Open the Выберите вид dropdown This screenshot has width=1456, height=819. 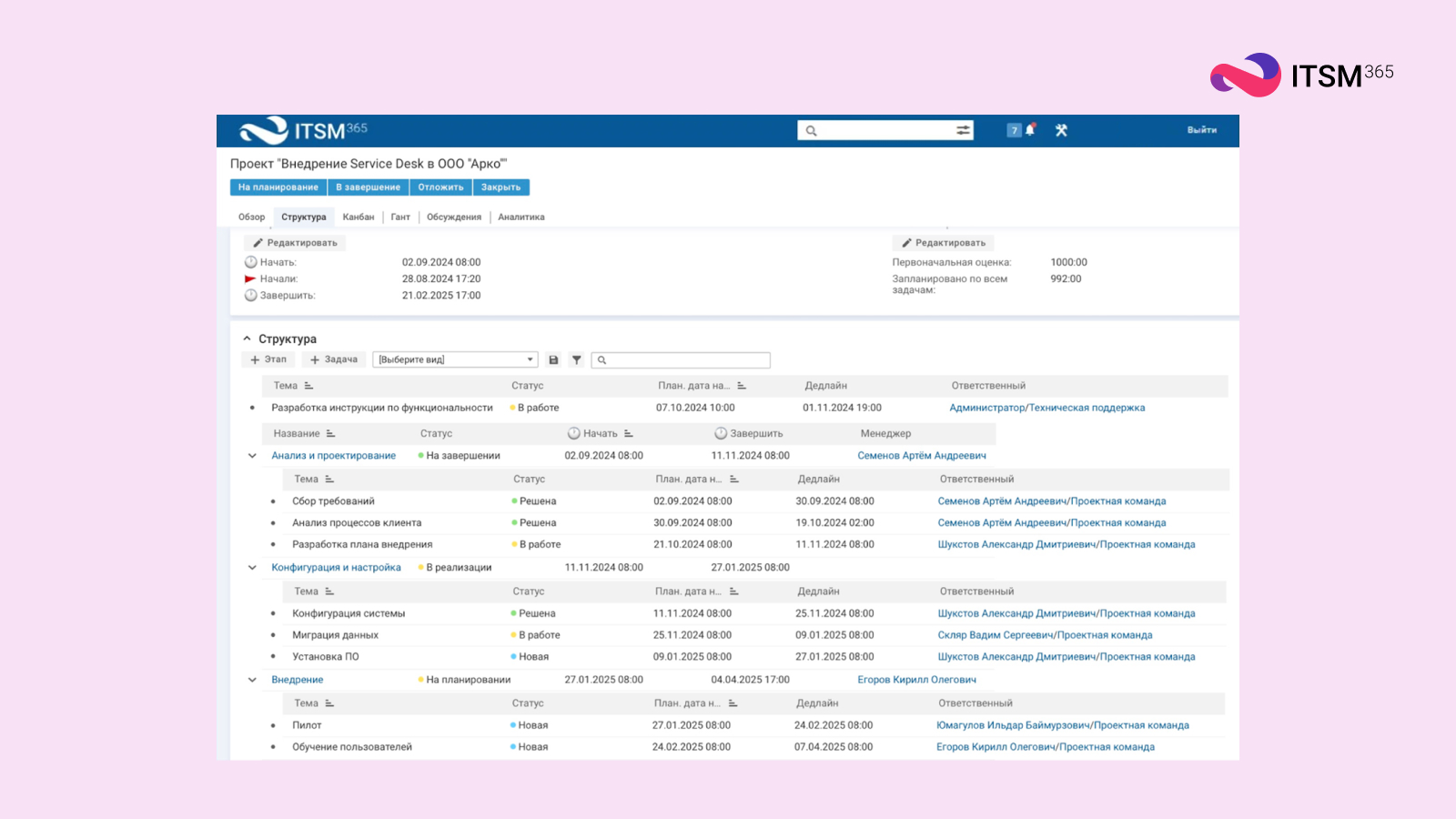(455, 360)
